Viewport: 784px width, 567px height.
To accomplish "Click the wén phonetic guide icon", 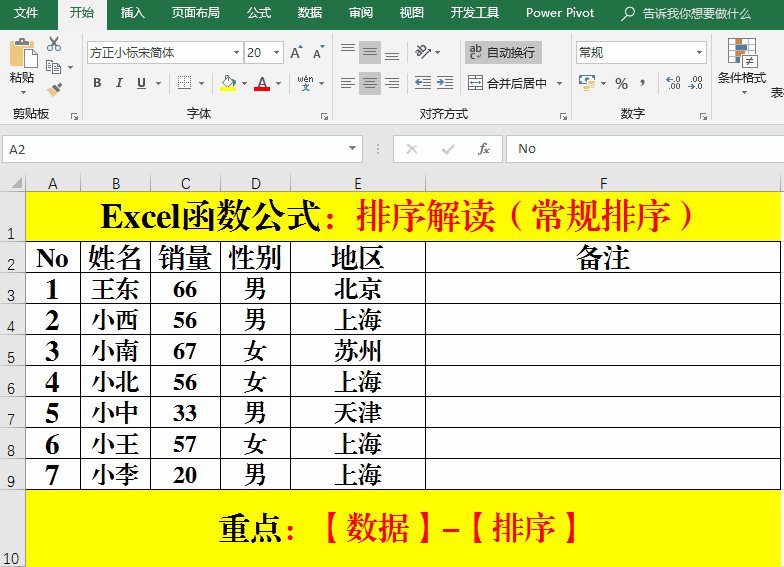I will coord(305,83).
